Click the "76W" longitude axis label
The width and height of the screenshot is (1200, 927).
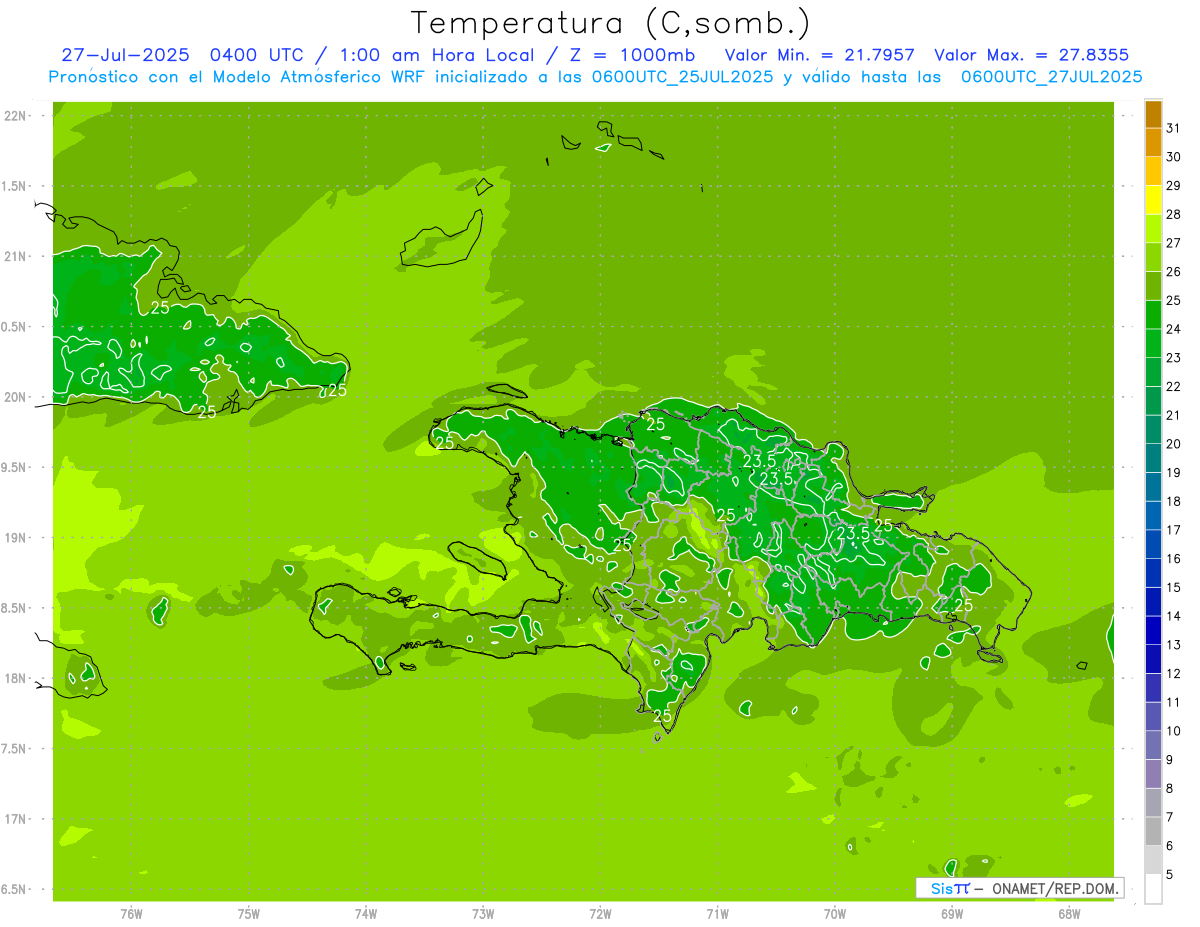point(131,913)
